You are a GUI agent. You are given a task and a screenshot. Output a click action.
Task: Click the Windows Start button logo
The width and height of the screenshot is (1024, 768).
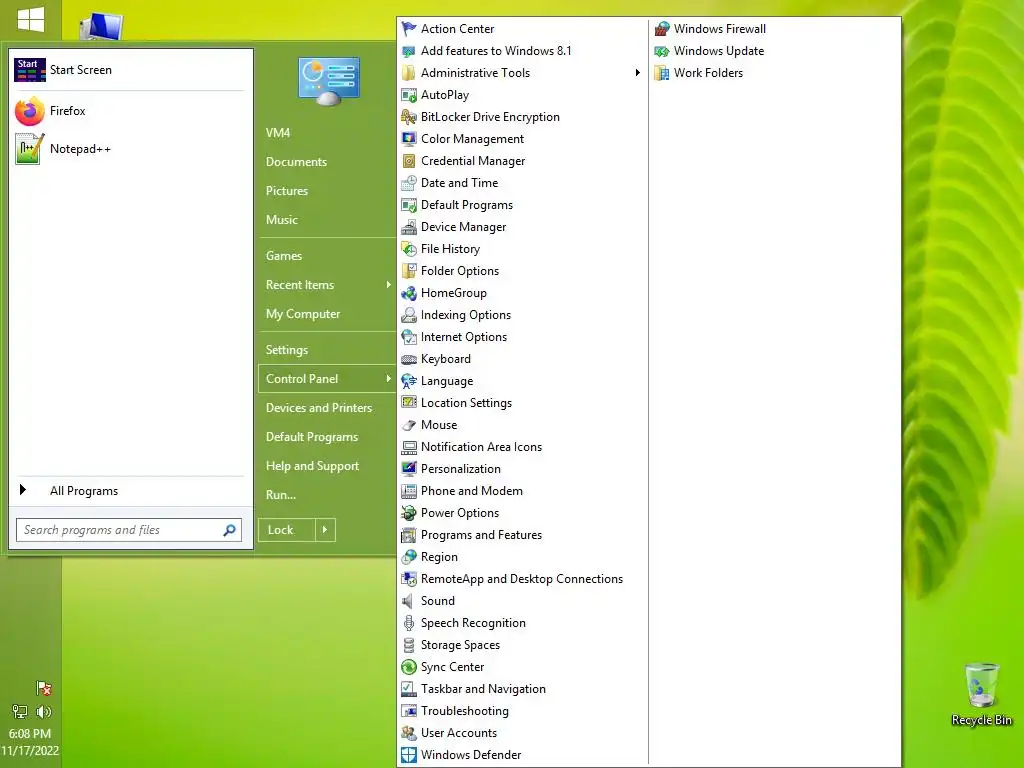tap(31, 20)
